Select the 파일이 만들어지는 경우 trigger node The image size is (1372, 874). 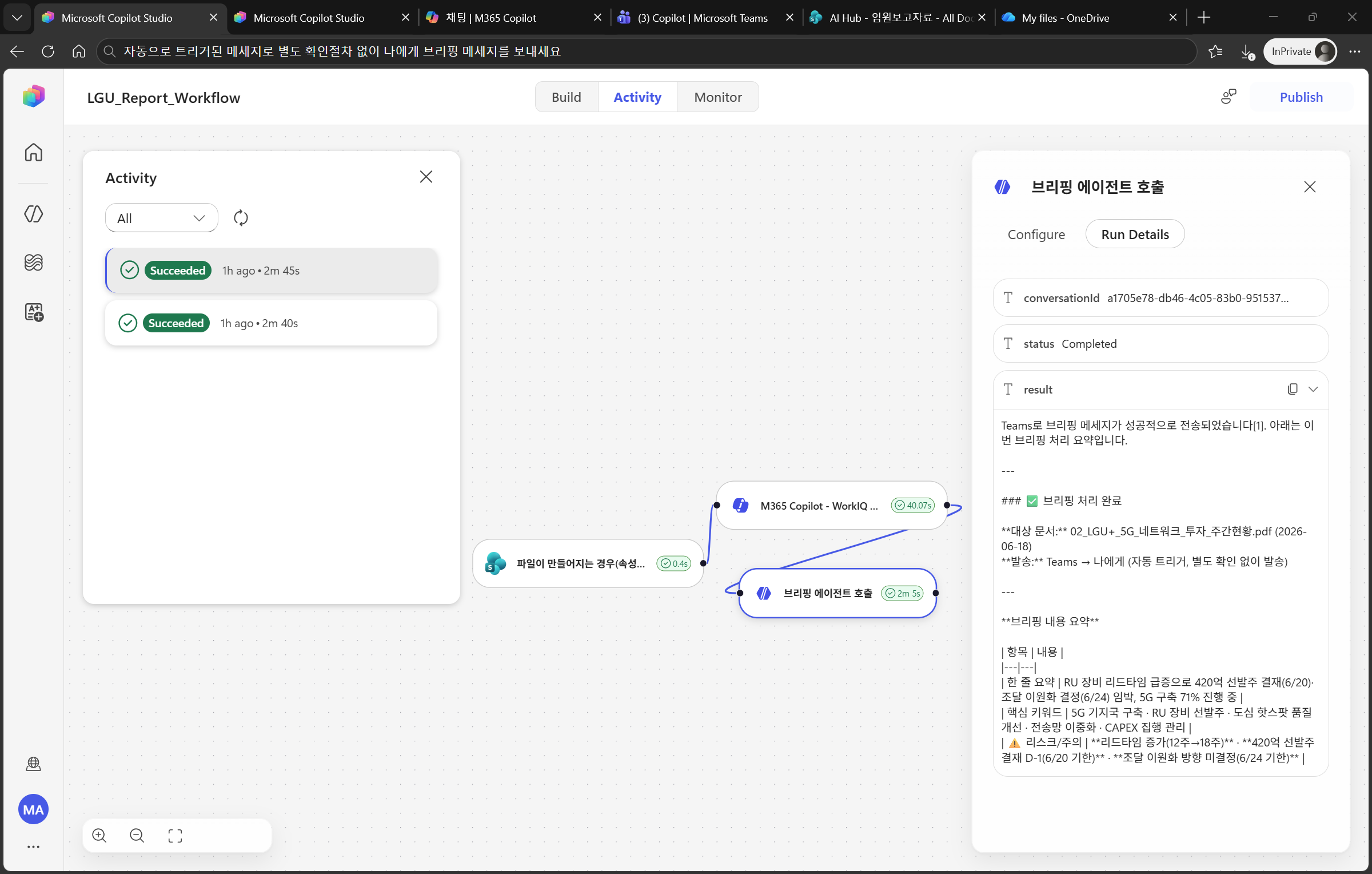coord(588,563)
